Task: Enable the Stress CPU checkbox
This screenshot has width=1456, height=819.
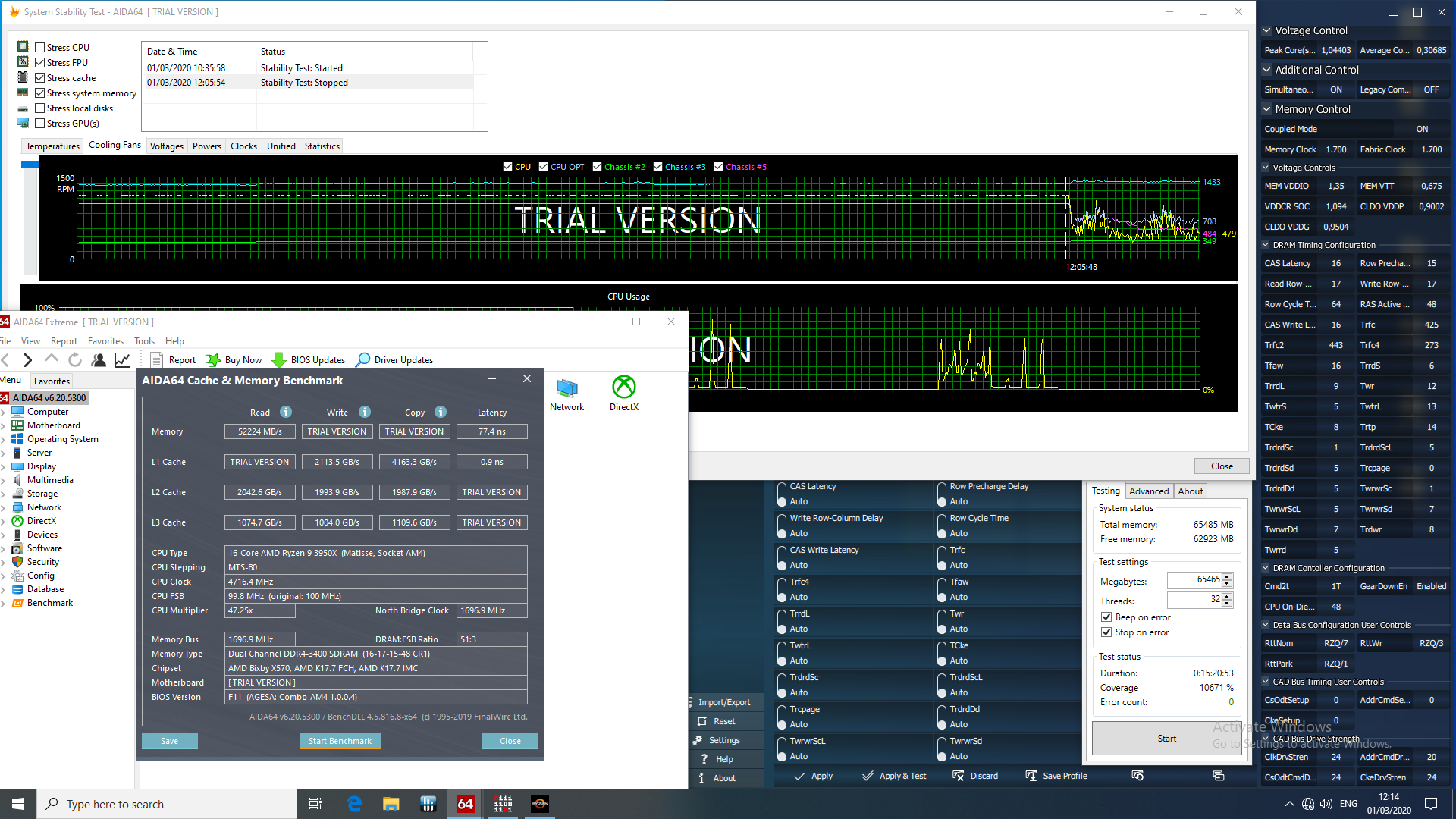Action: coord(40,48)
